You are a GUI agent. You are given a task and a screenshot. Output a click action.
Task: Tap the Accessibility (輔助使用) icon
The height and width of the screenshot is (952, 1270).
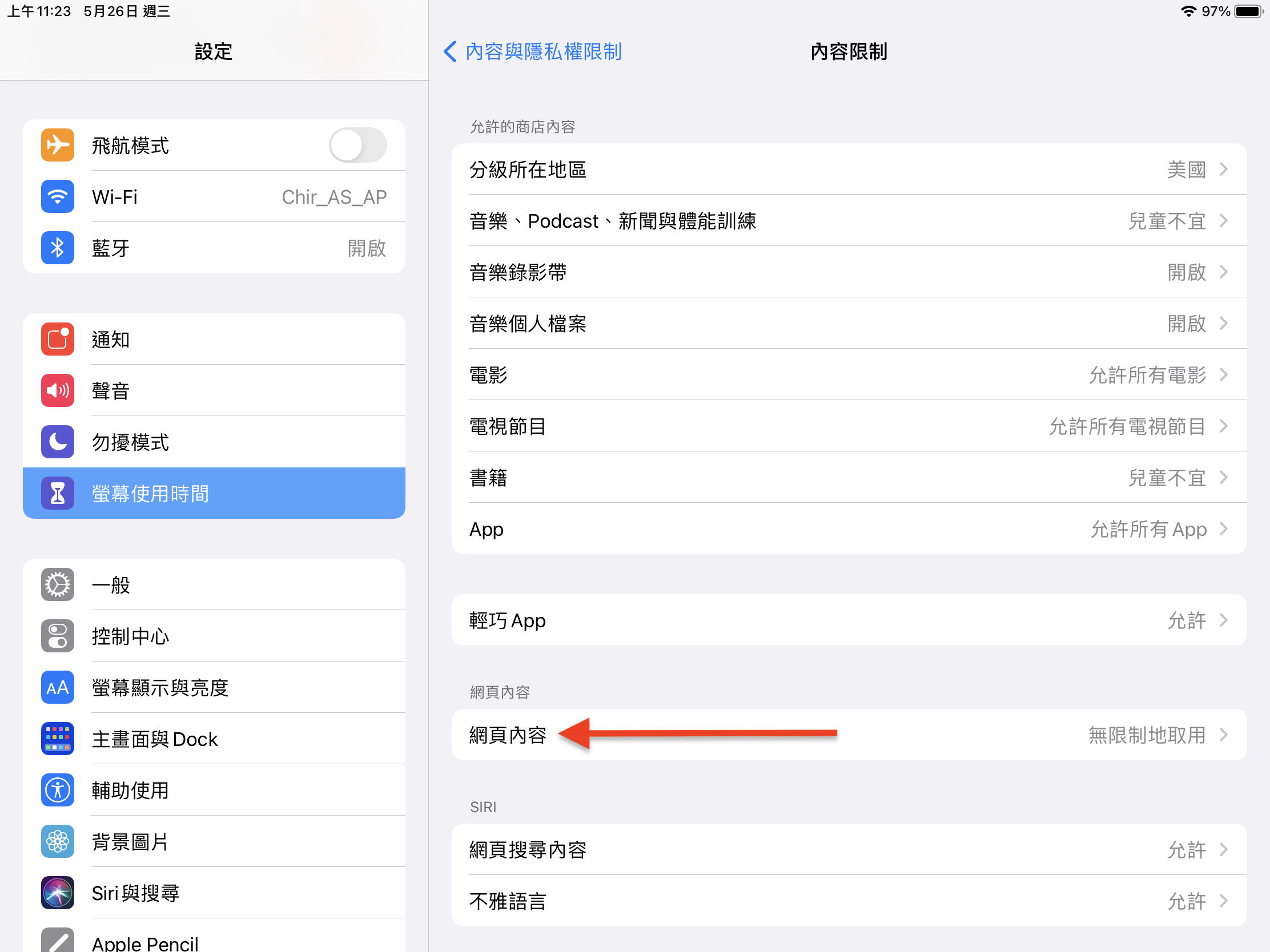pyautogui.click(x=58, y=790)
